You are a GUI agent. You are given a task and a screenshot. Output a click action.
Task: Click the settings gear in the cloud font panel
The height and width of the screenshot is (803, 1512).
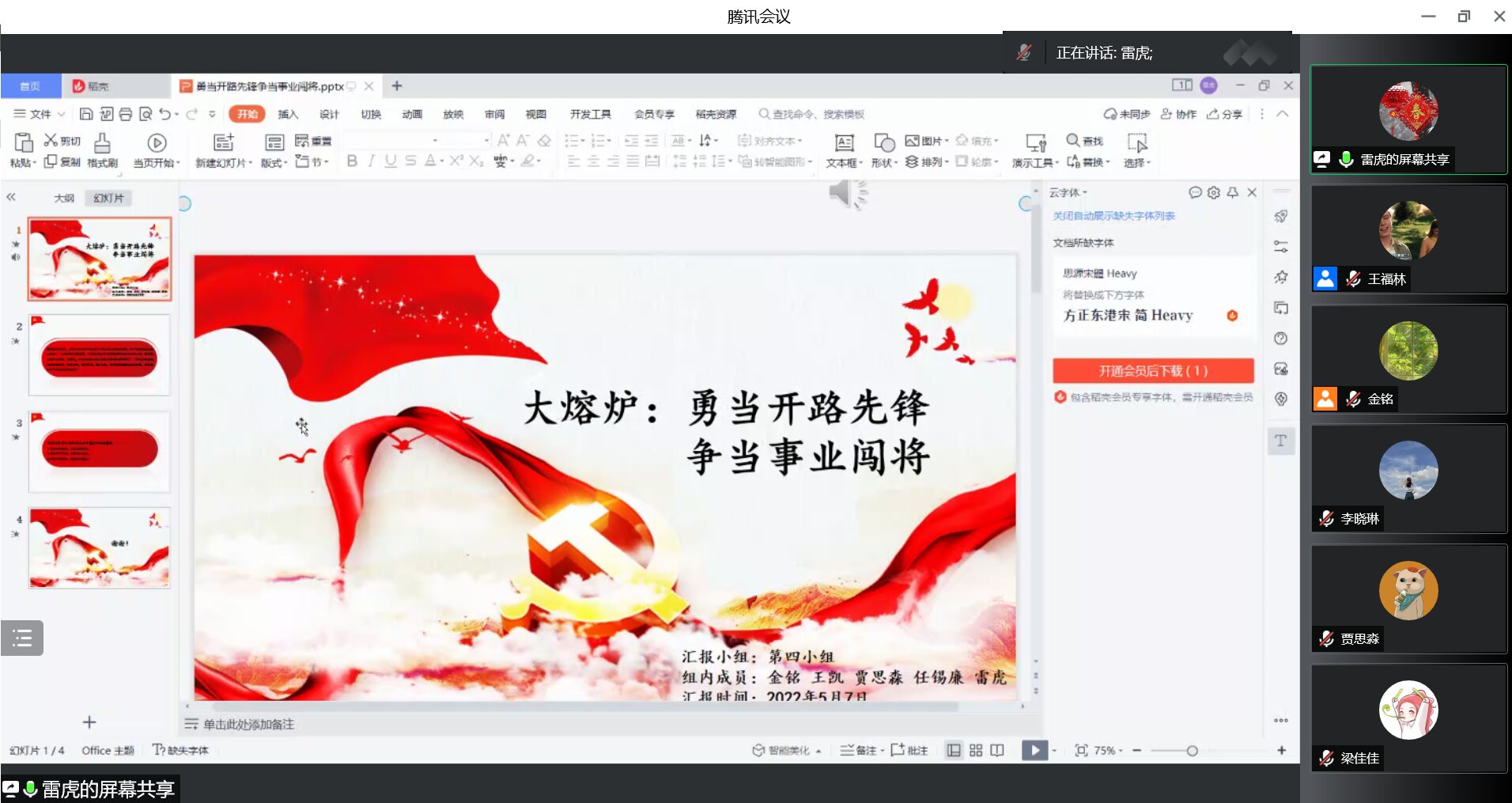1213,192
